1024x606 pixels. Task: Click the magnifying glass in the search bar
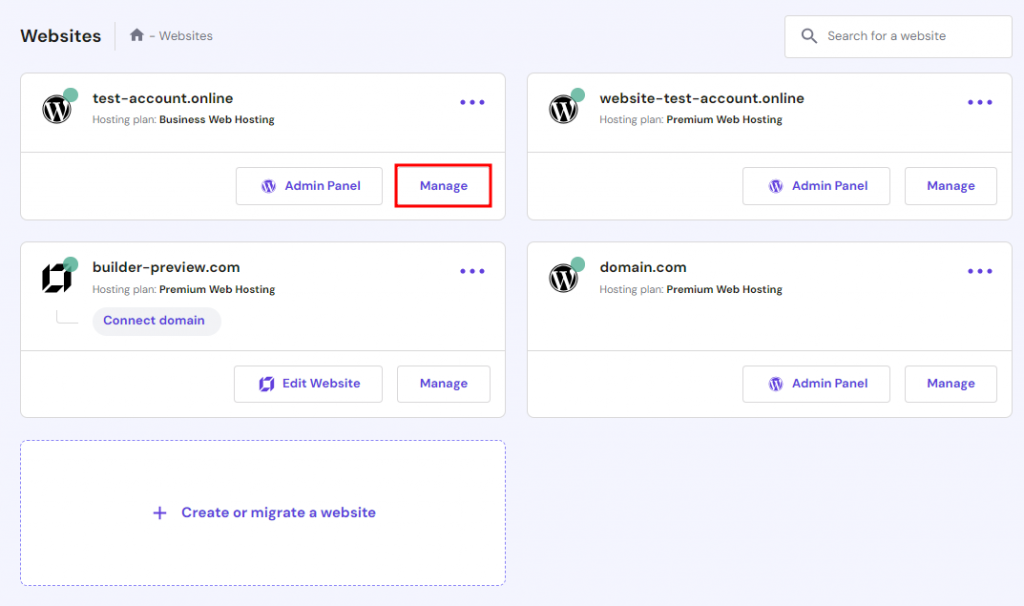pos(809,36)
